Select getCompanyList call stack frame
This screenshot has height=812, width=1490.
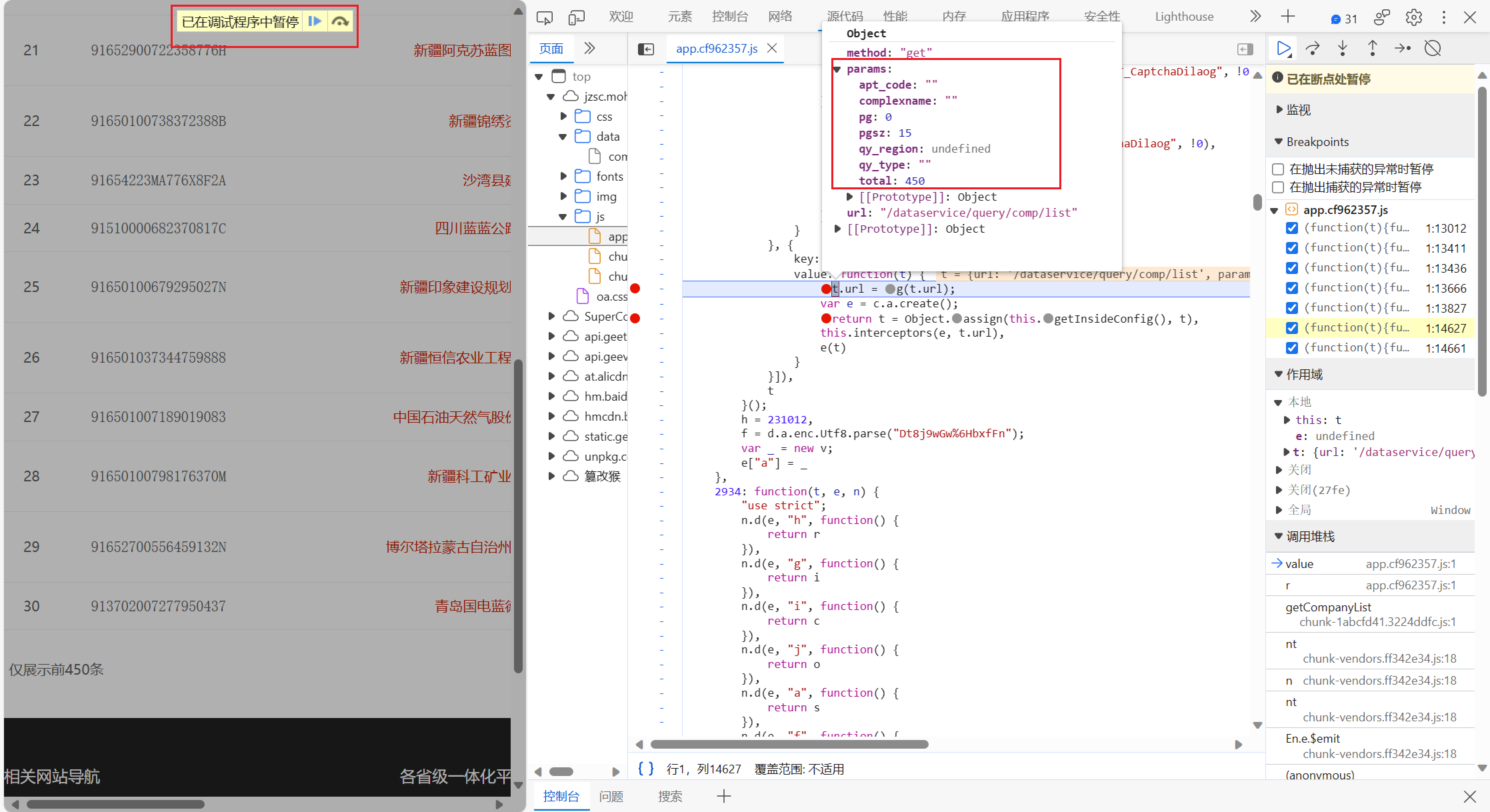[1328, 607]
